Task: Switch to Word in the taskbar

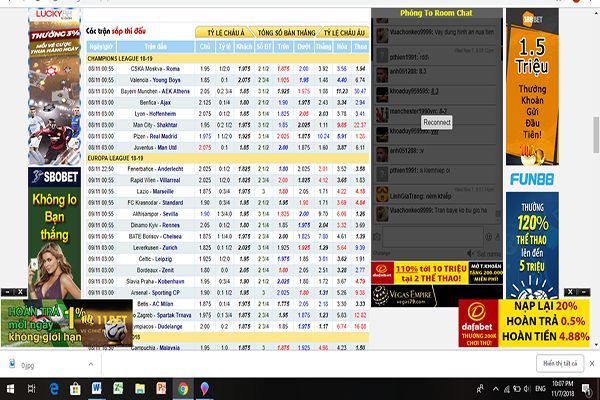Action: click(96, 389)
